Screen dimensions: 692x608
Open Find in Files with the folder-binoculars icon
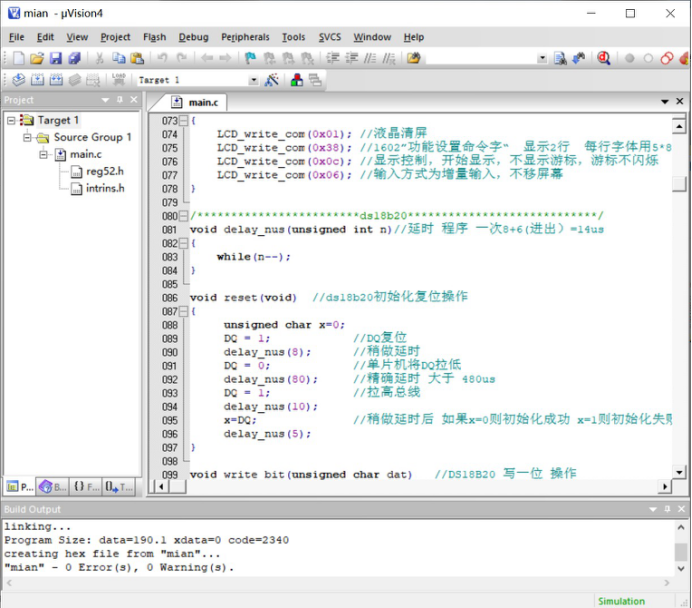coord(414,58)
